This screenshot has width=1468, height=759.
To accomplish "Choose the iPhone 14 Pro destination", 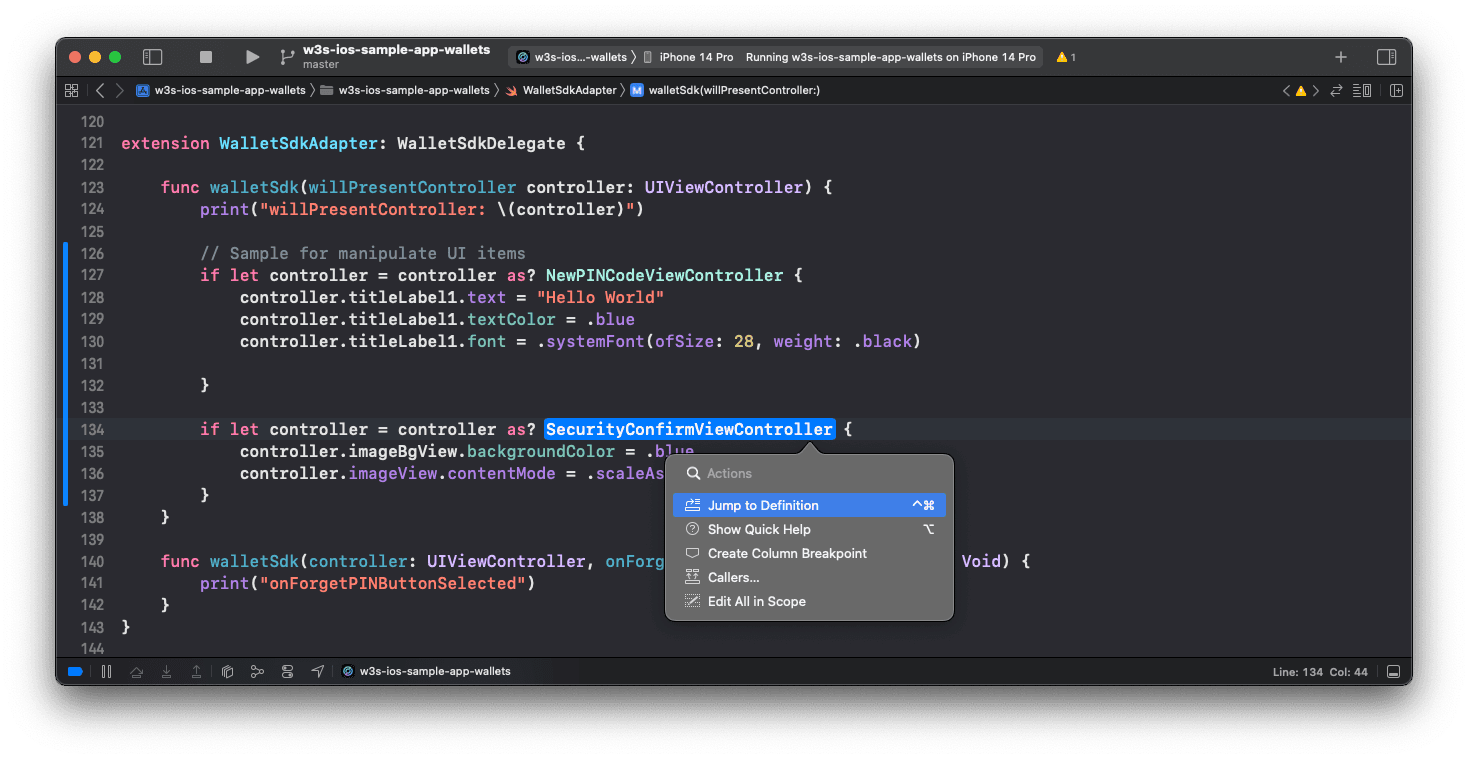I will (688, 57).
